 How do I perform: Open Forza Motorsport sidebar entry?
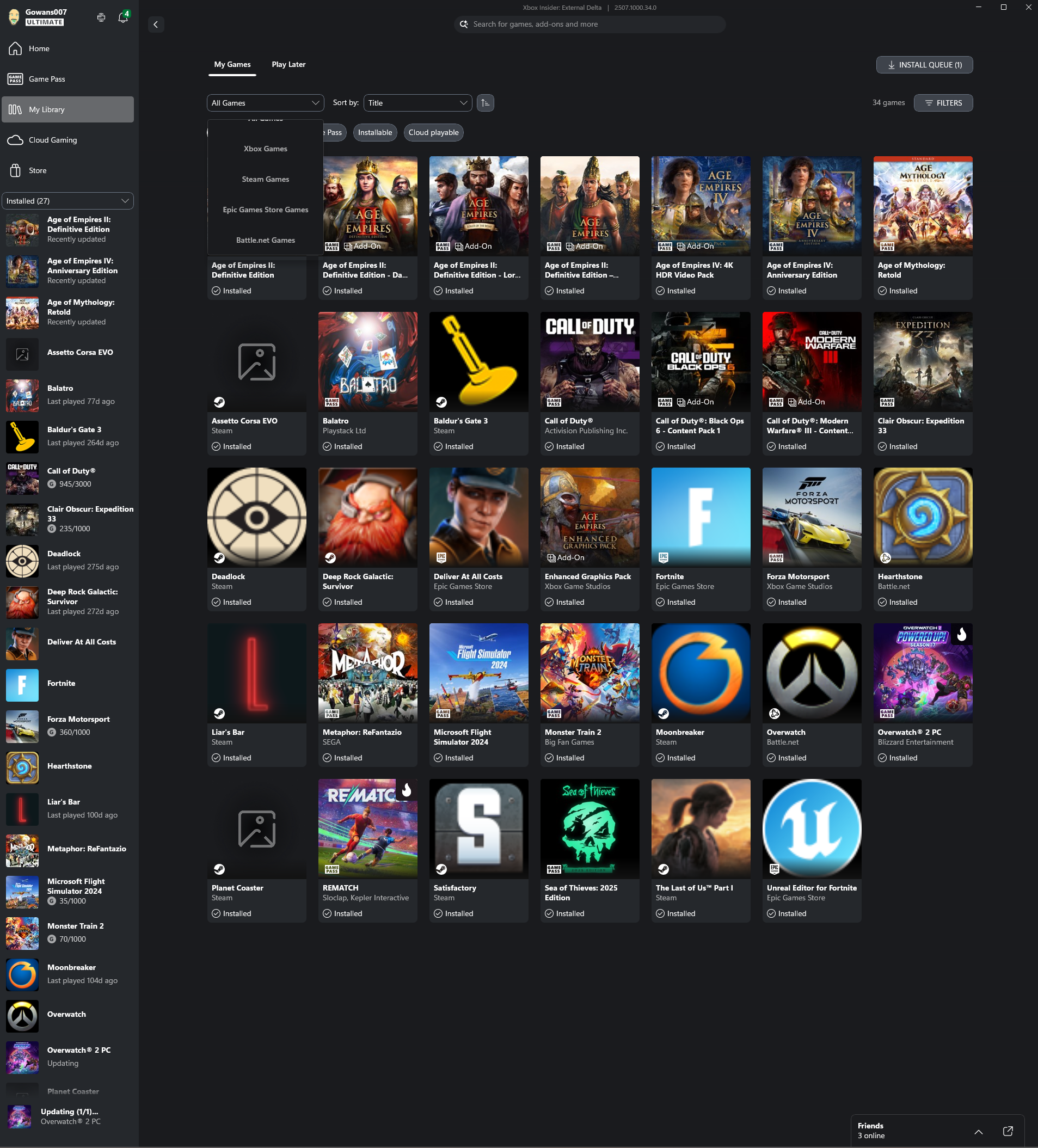pos(67,727)
